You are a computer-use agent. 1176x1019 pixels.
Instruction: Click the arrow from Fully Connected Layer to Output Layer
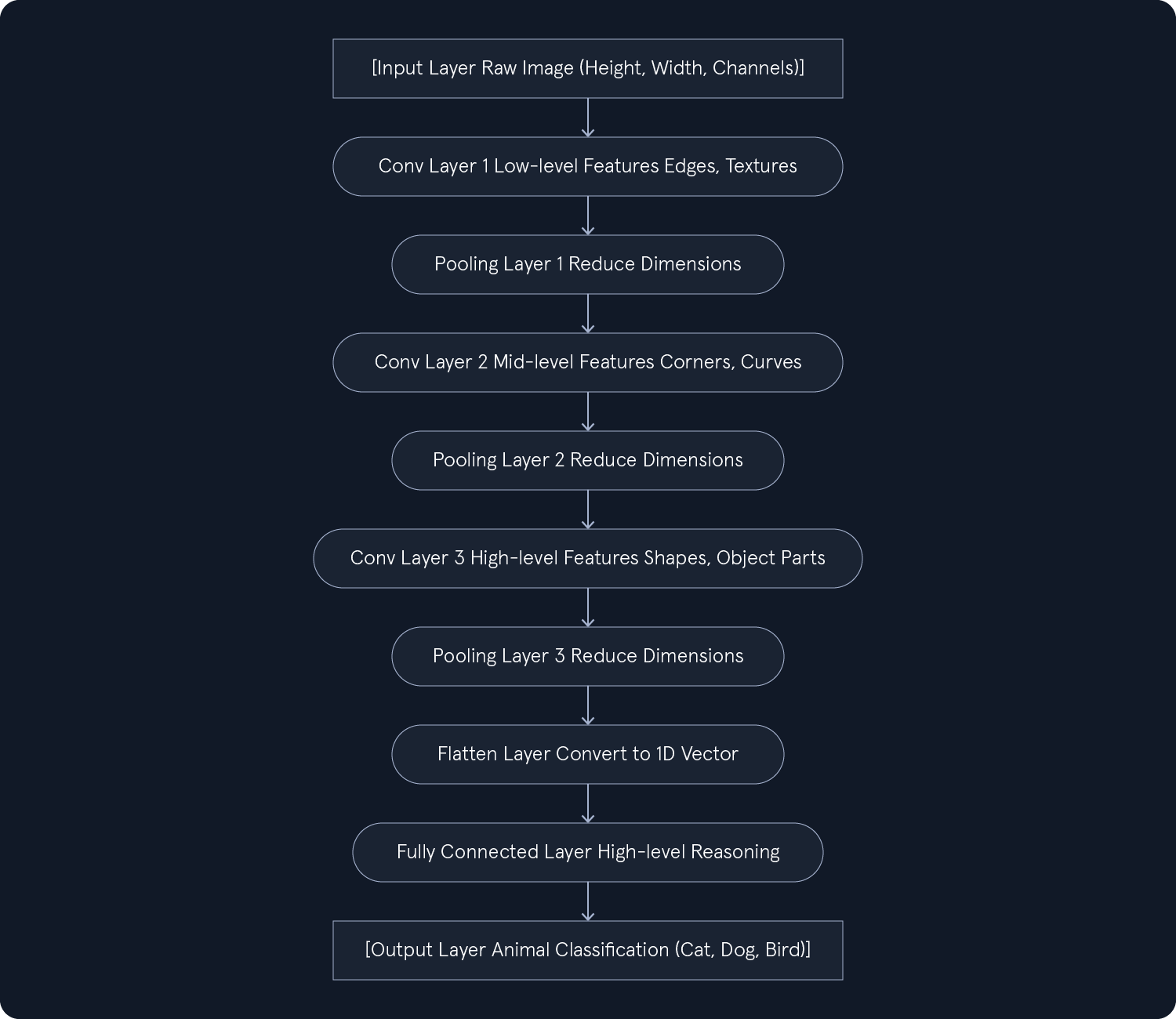[588, 901]
